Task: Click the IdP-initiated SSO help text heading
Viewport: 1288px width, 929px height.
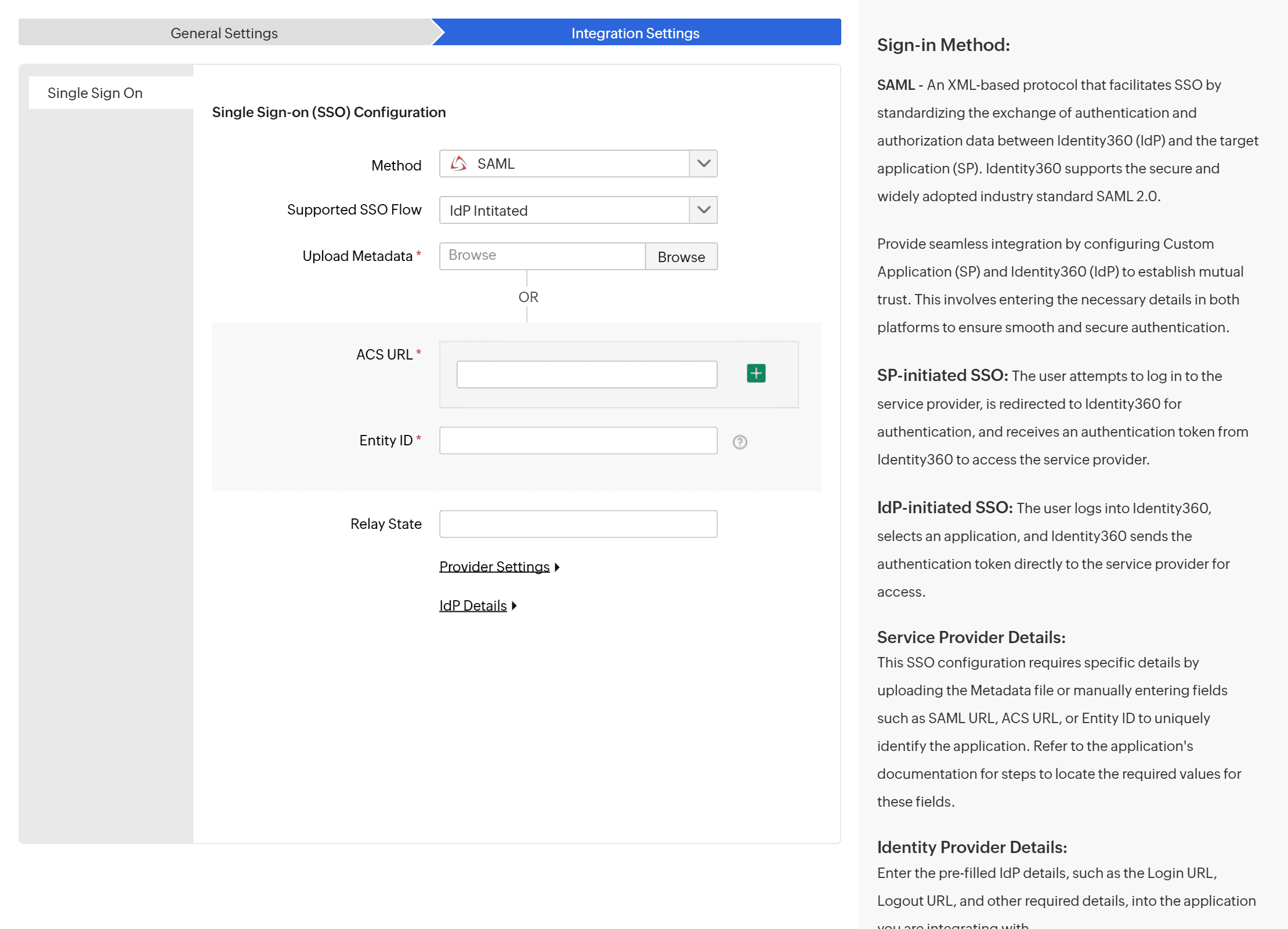Action: 945,507
